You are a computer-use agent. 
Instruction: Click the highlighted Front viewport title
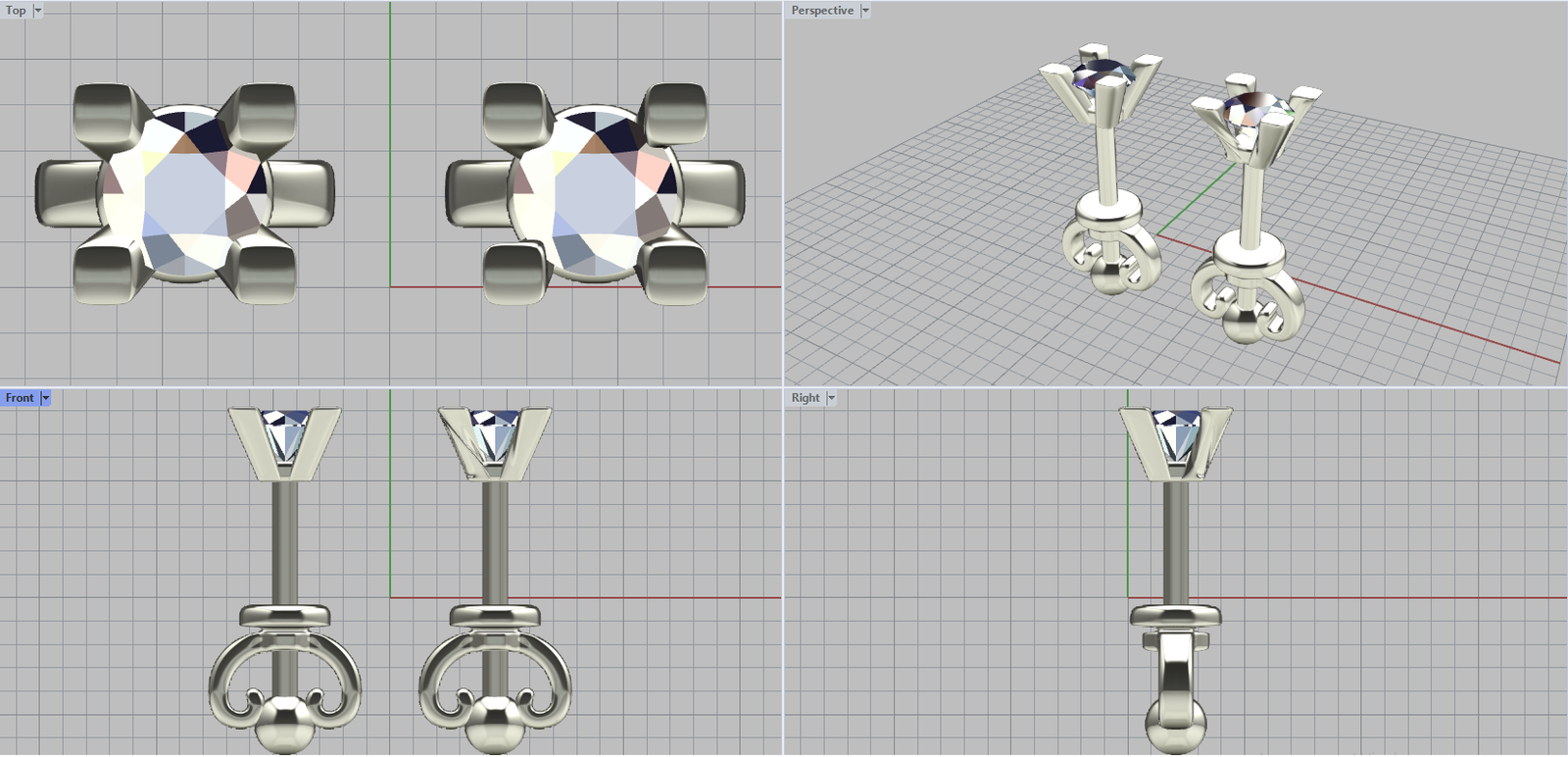pyautogui.click(x=20, y=398)
